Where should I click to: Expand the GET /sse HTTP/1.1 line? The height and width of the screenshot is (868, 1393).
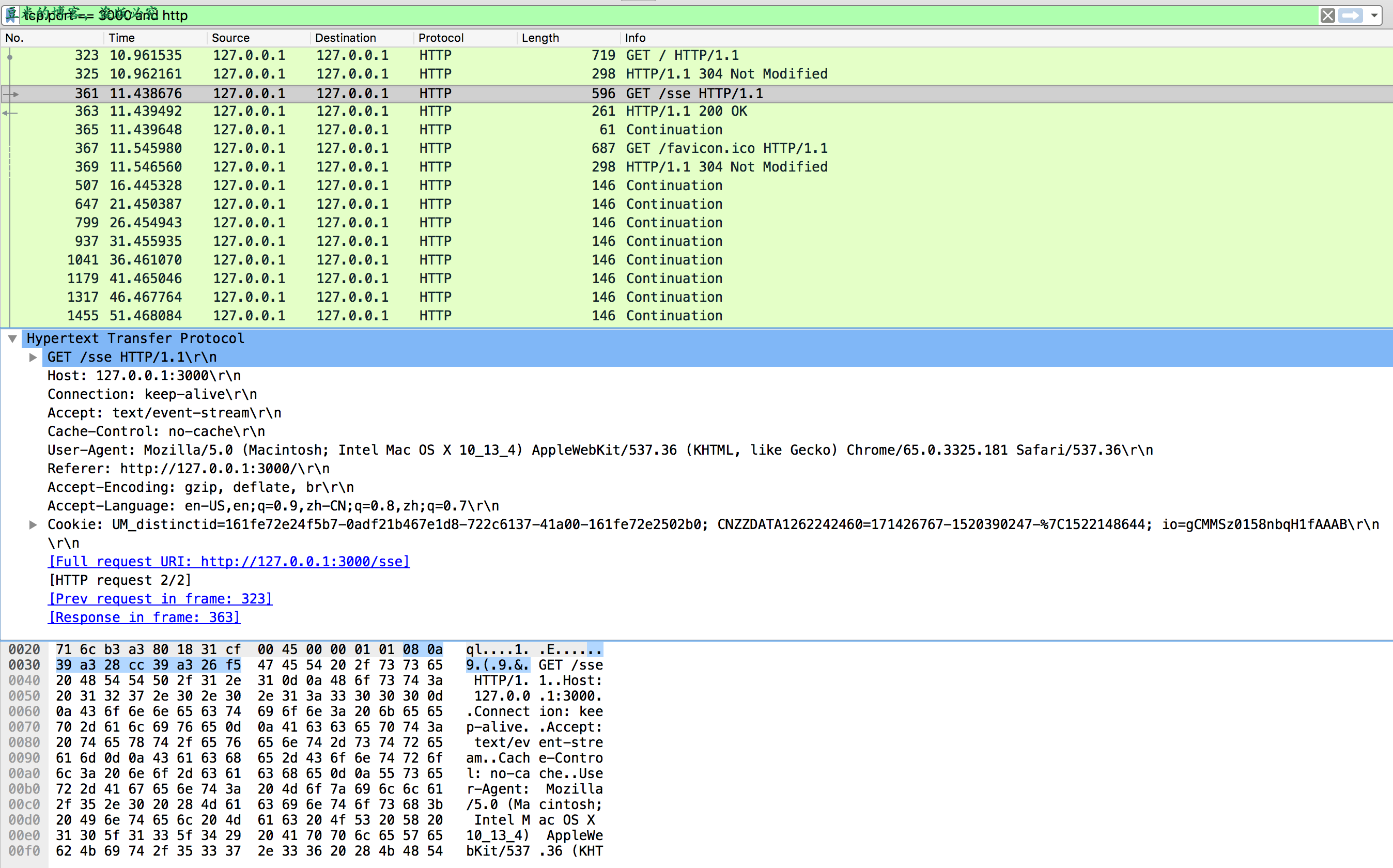coord(33,357)
